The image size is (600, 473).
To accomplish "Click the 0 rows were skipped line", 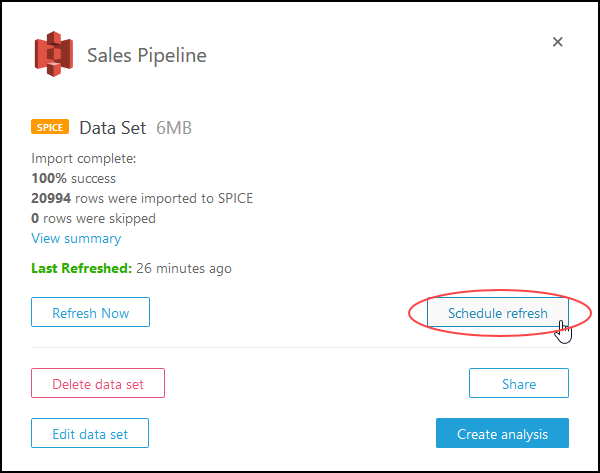I will [93, 218].
